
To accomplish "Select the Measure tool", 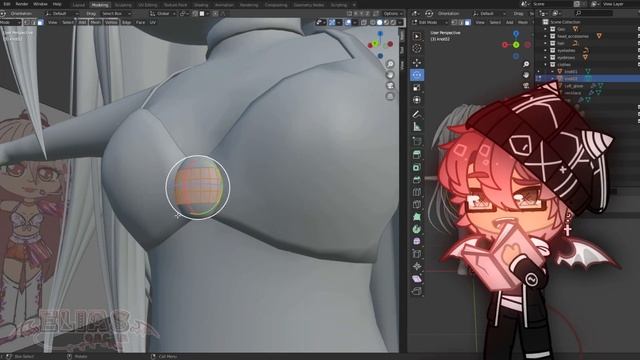I will pyautogui.click(x=417, y=127).
